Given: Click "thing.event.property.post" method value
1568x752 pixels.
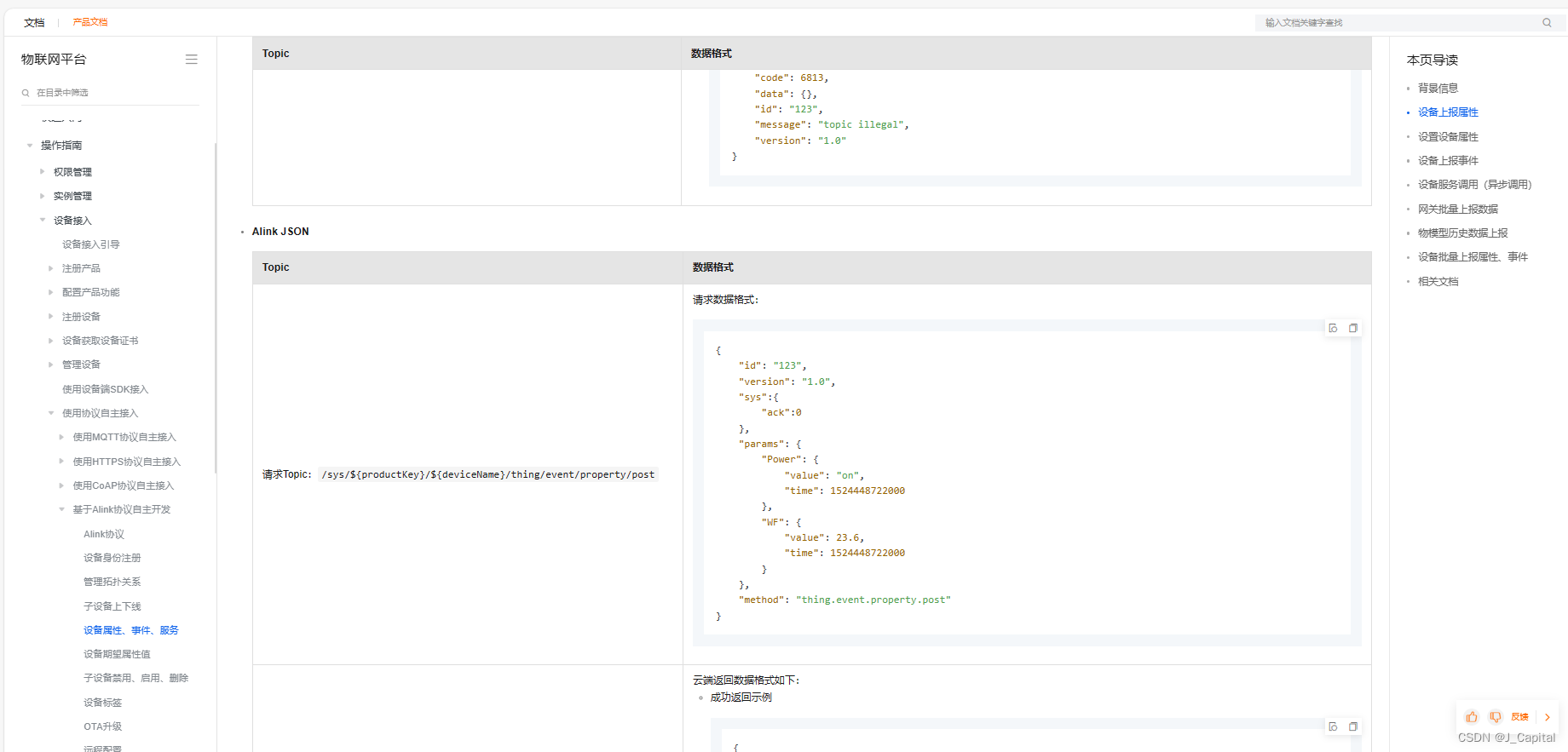Looking at the screenshot, I should click(x=873, y=600).
